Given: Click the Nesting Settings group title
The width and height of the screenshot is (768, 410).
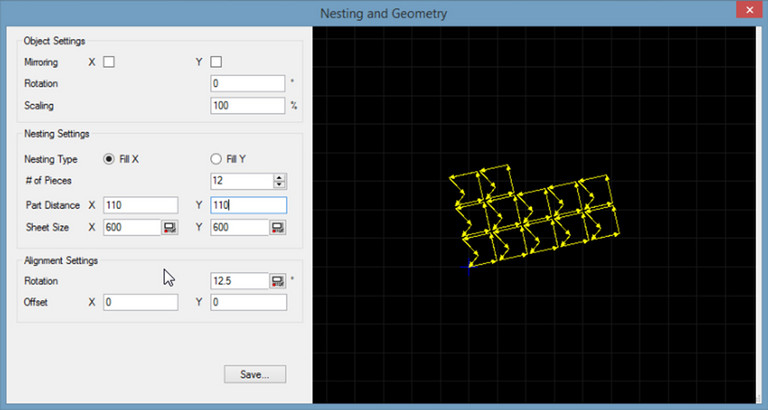Looking at the screenshot, I should coord(57,134).
